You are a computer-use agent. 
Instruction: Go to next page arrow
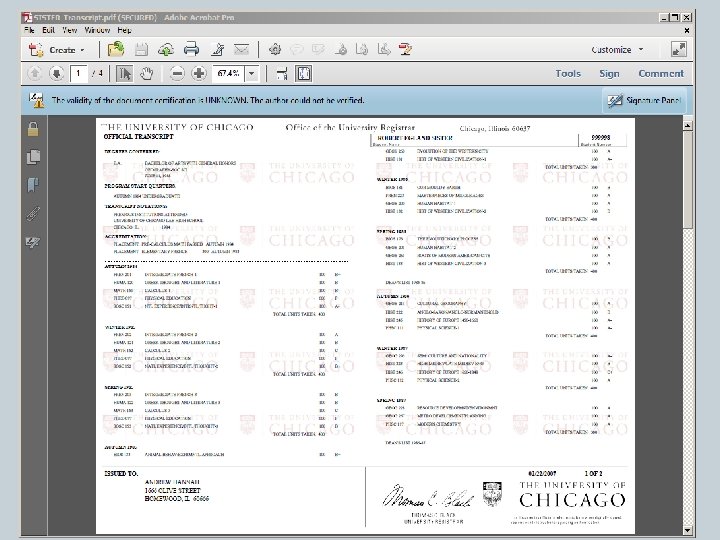coord(56,73)
